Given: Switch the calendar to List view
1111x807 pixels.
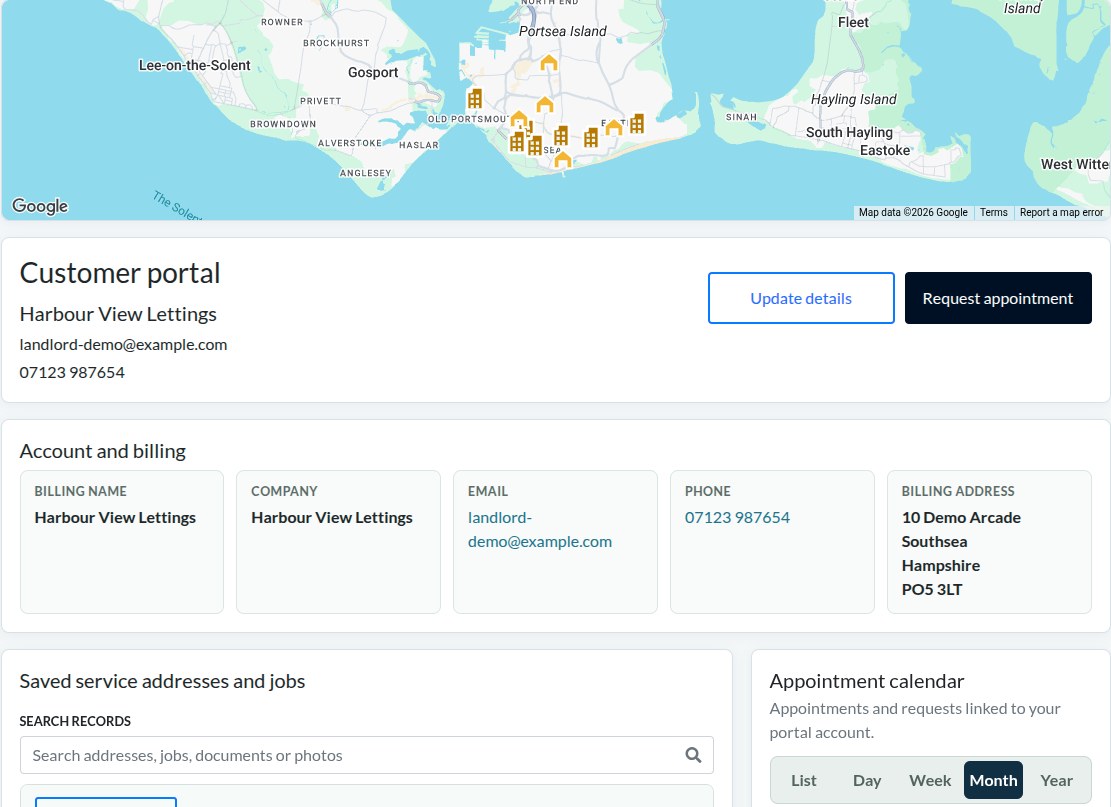Looking at the screenshot, I should [803, 780].
